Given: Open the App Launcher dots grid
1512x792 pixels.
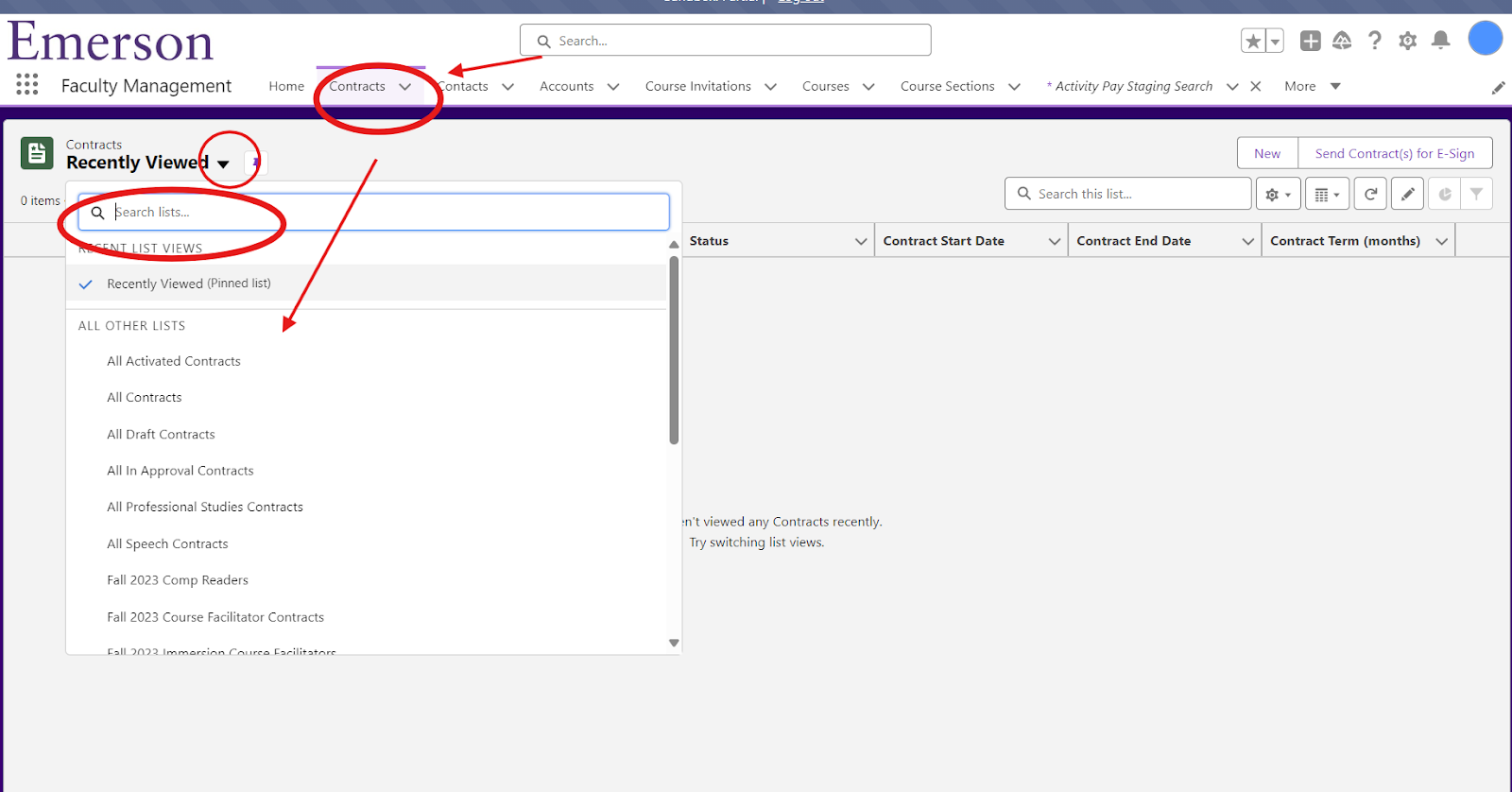Looking at the screenshot, I should click(x=27, y=84).
